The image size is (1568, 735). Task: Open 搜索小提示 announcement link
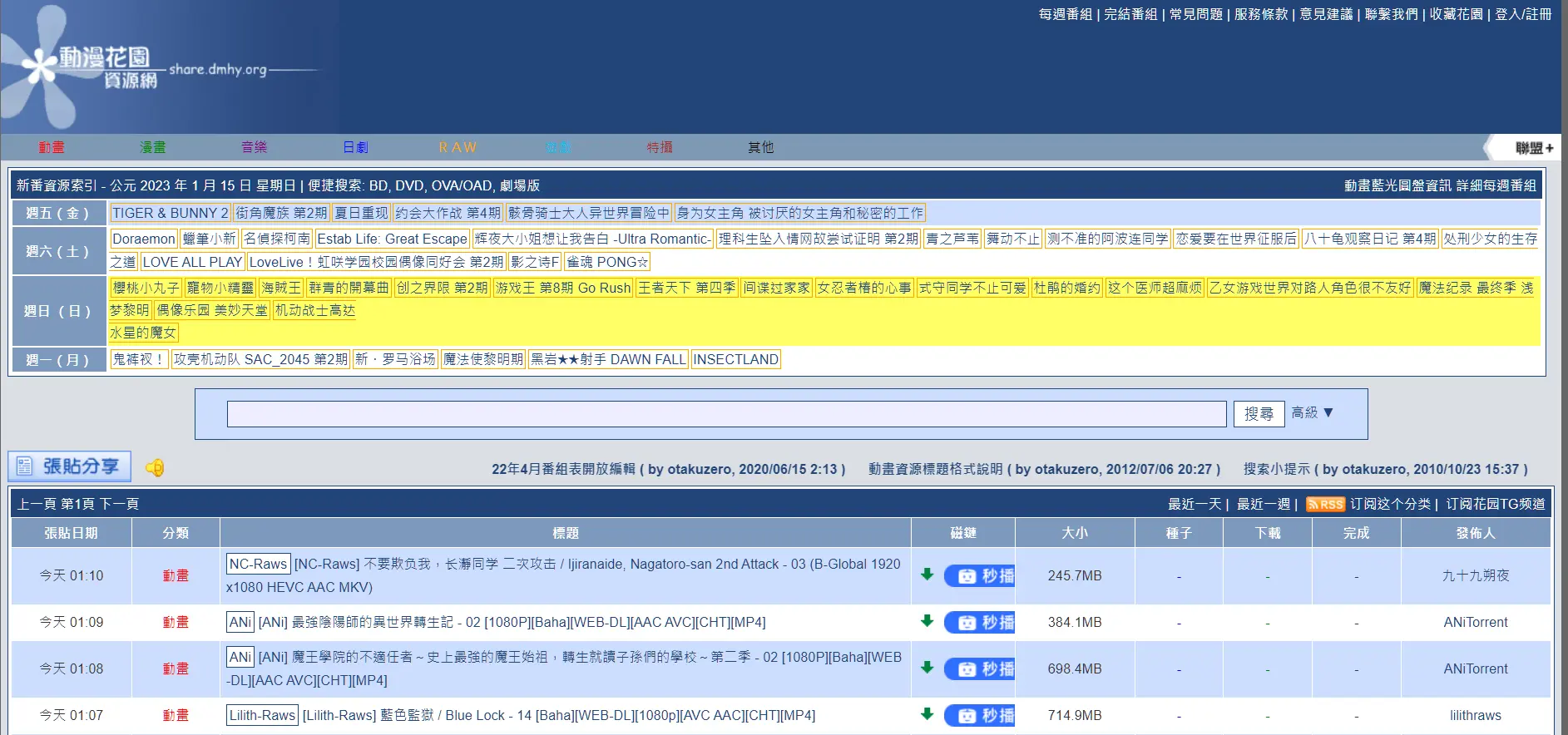coord(1277,469)
